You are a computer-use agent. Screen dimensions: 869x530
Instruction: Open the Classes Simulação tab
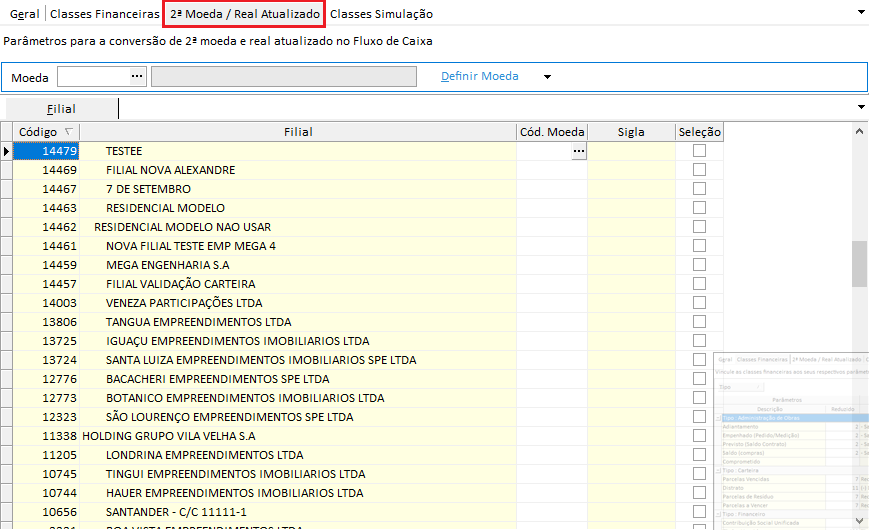click(382, 14)
